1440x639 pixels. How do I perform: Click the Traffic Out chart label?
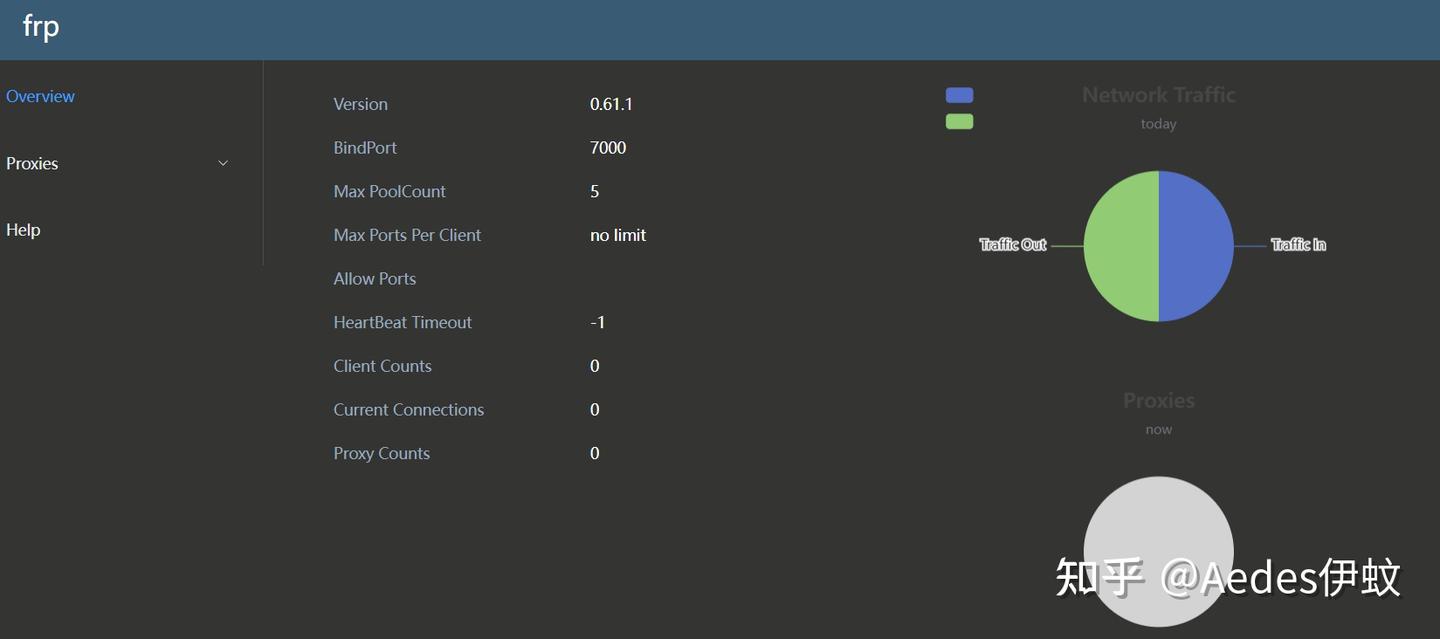[x=1013, y=245]
